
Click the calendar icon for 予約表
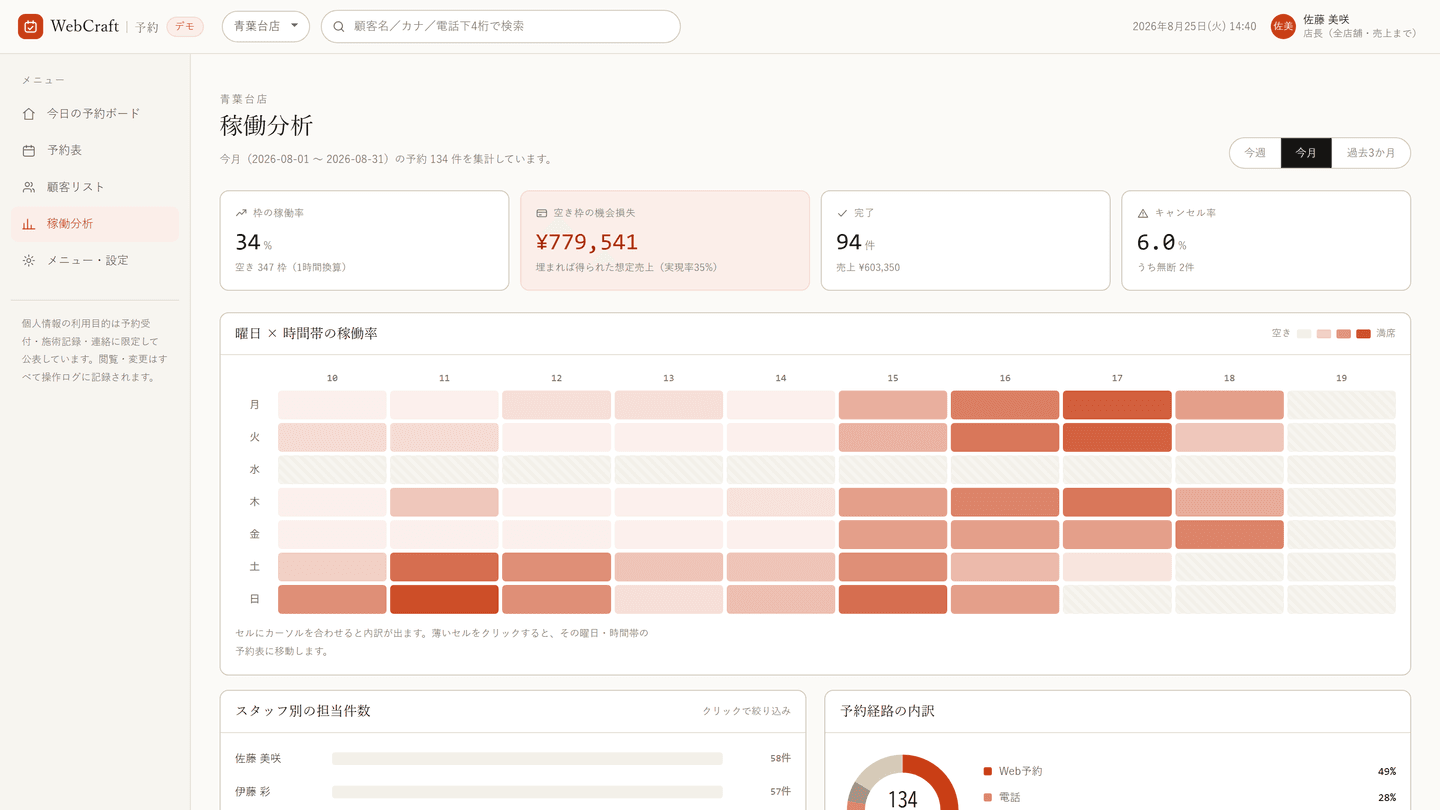pyautogui.click(x=29, y=151)
